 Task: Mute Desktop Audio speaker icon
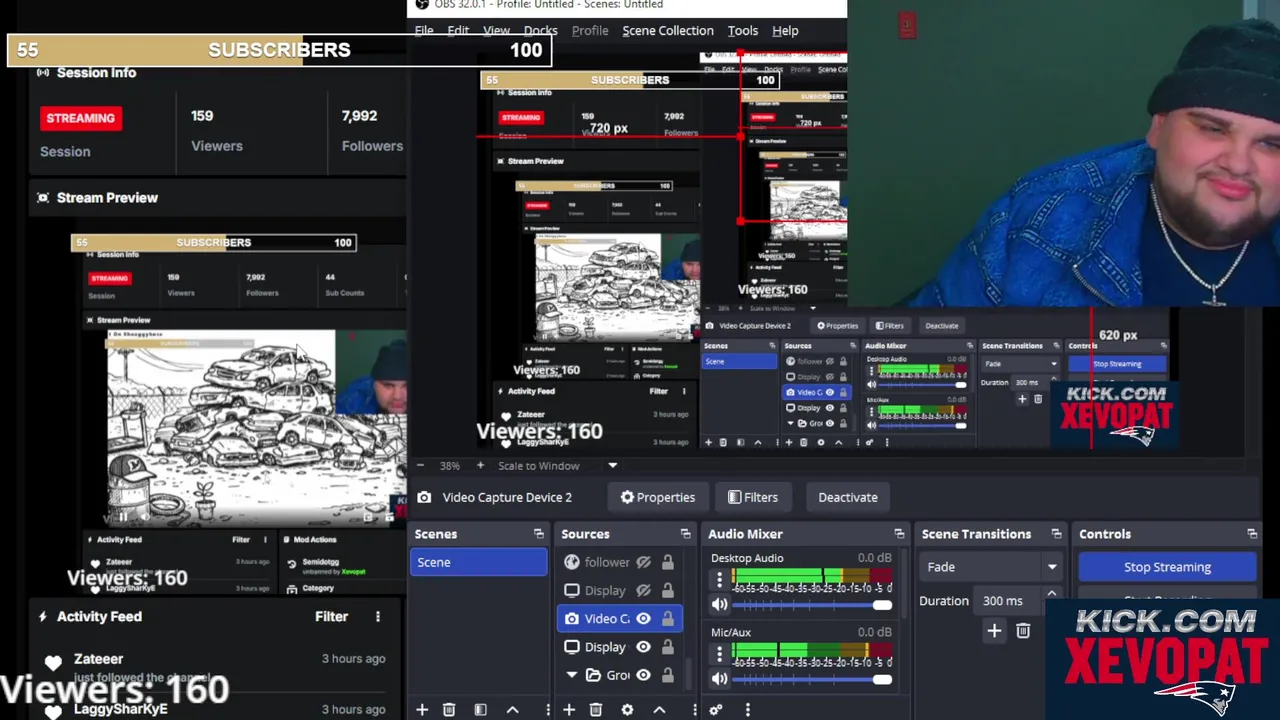click(719, 604)
